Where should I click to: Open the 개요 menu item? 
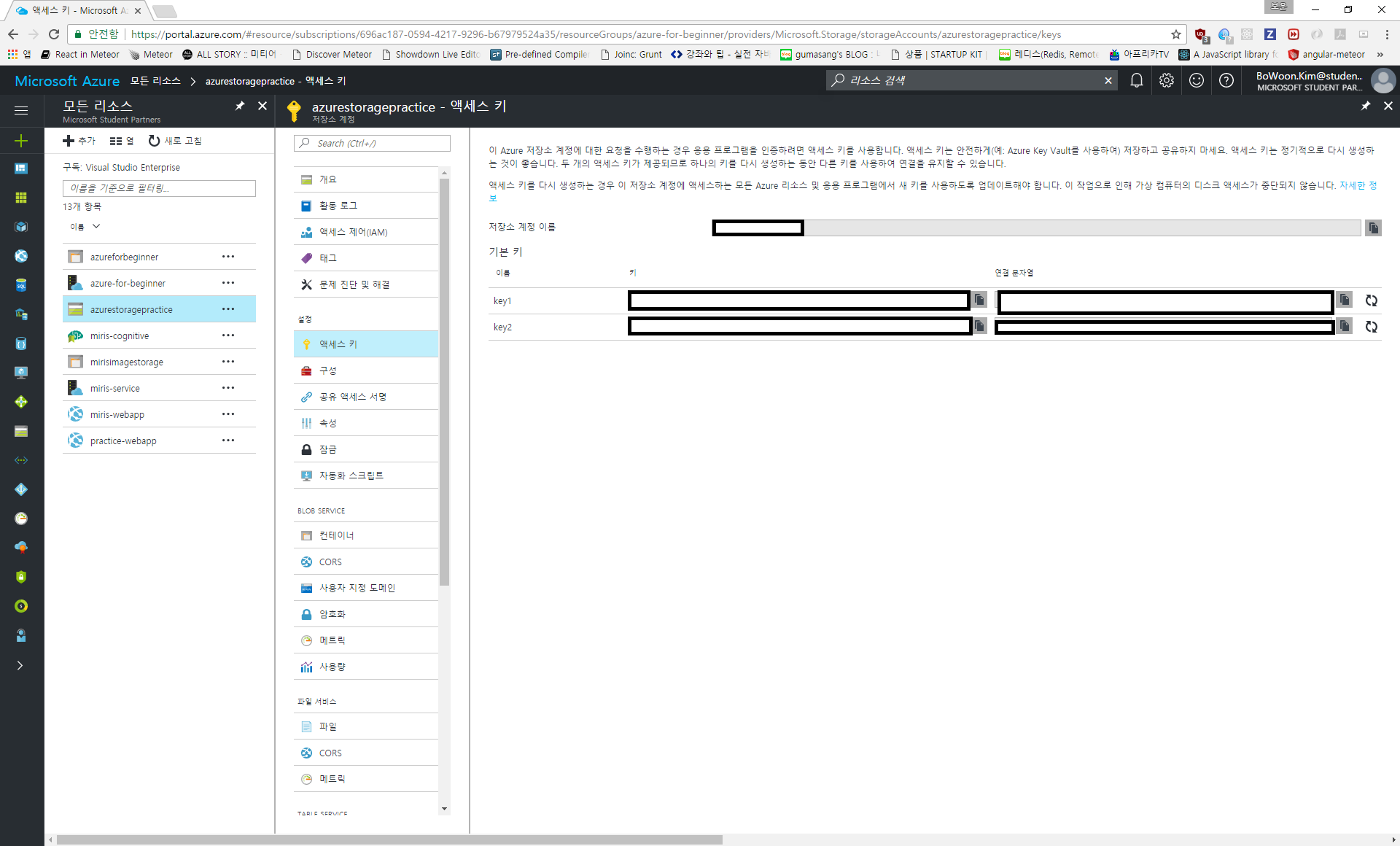pos(366,179)
